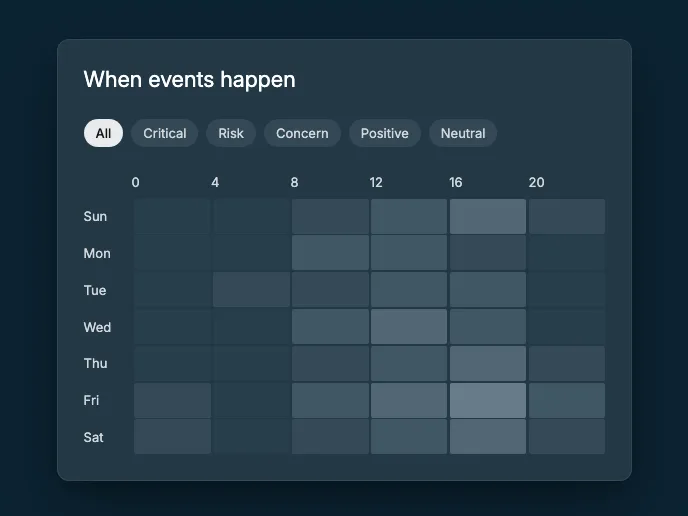Select the Sunday 12-16 heatmap cell
This screenshot has height=516, width=688.
pos(409,216)
